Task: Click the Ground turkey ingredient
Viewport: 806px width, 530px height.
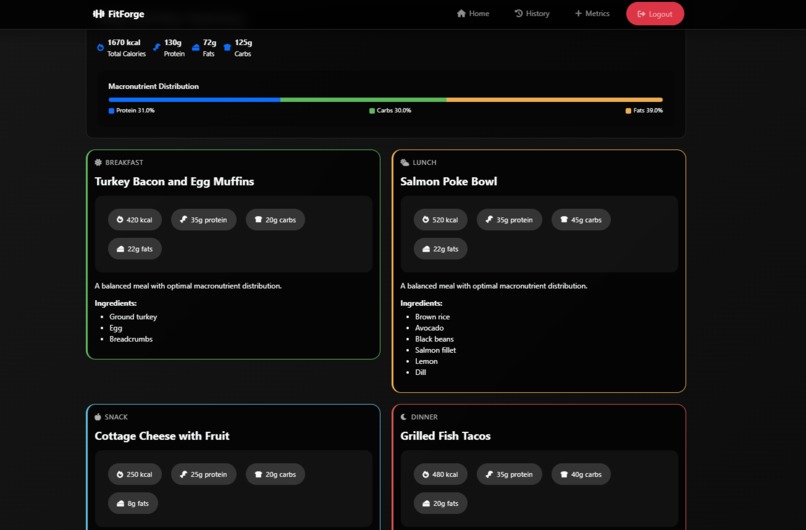Action: click(133, 317)
